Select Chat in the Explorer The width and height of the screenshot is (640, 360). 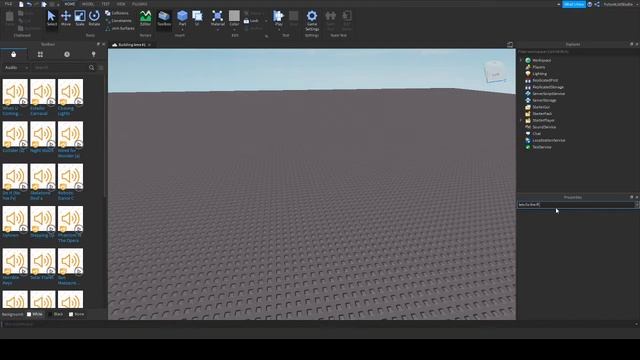point(536,133)
